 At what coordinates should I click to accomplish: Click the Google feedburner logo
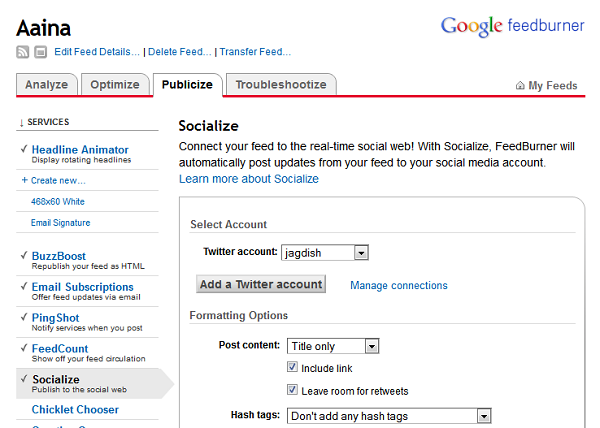coord(512,26)
